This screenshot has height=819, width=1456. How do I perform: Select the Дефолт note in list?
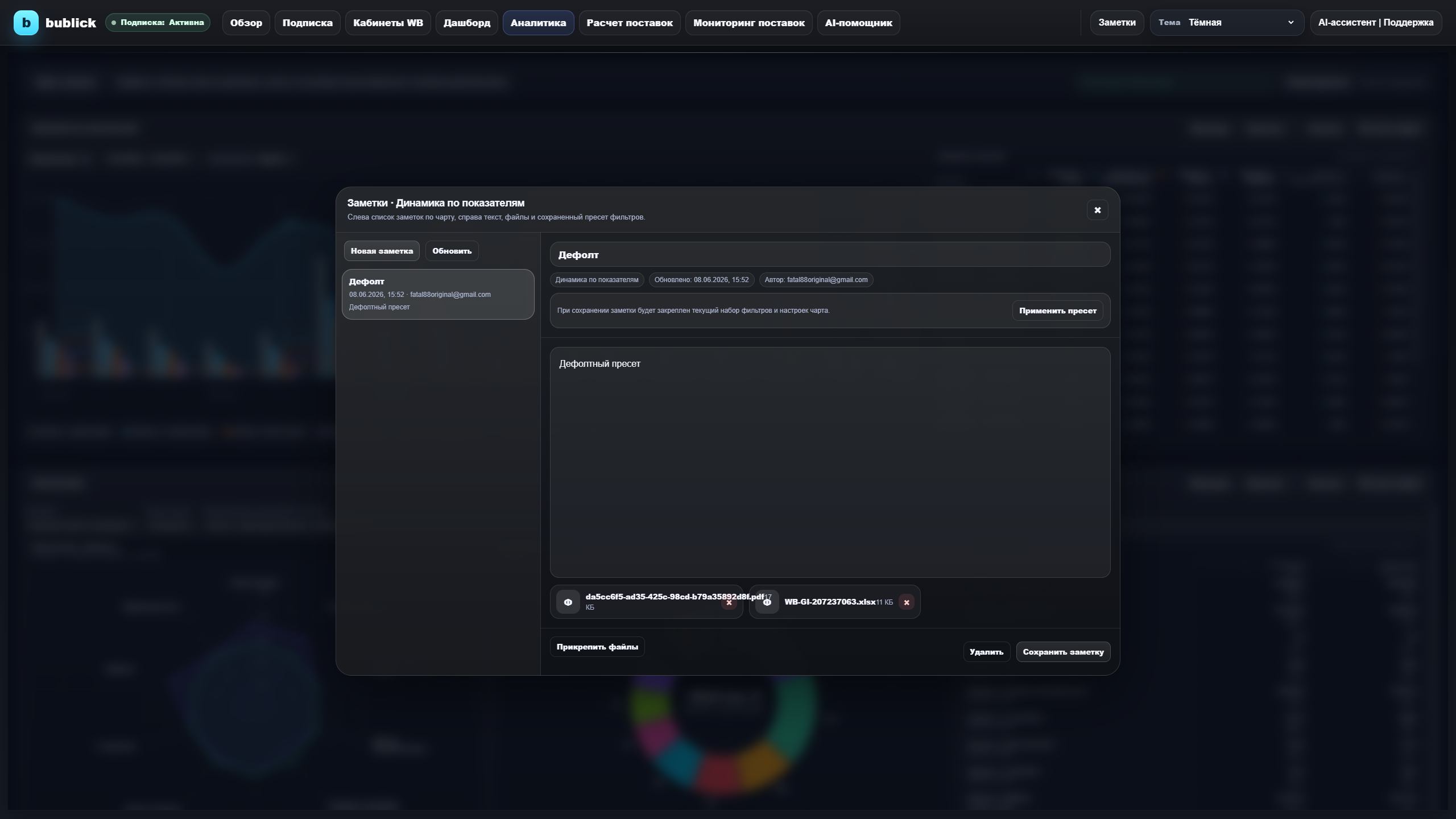pyautogui.click(x=438, y=294)
